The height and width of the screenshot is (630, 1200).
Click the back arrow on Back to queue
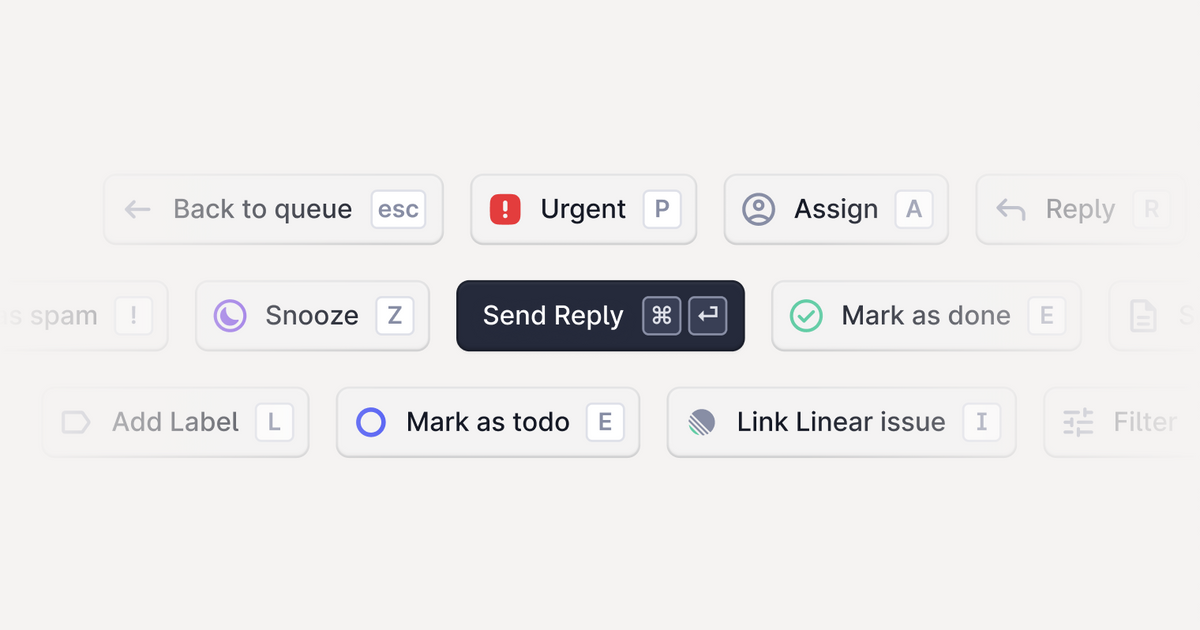click(136, 209)
